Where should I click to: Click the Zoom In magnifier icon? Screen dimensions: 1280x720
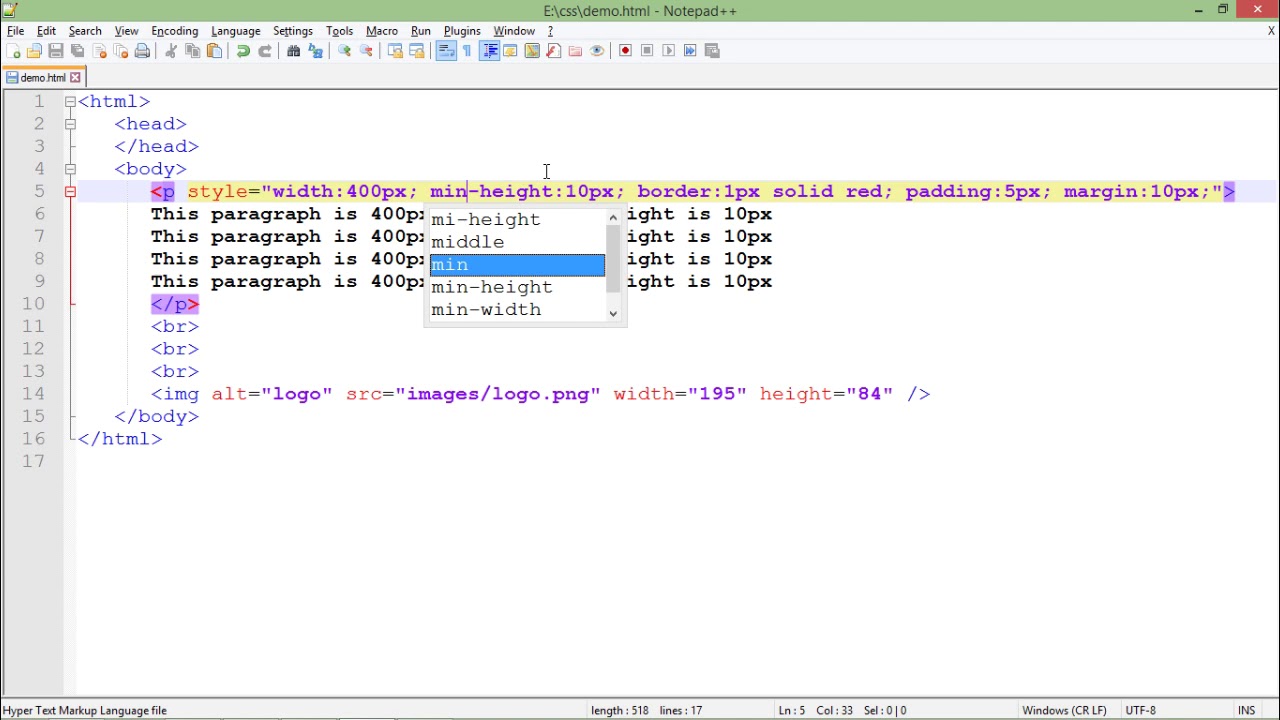[x=344, y=51]
